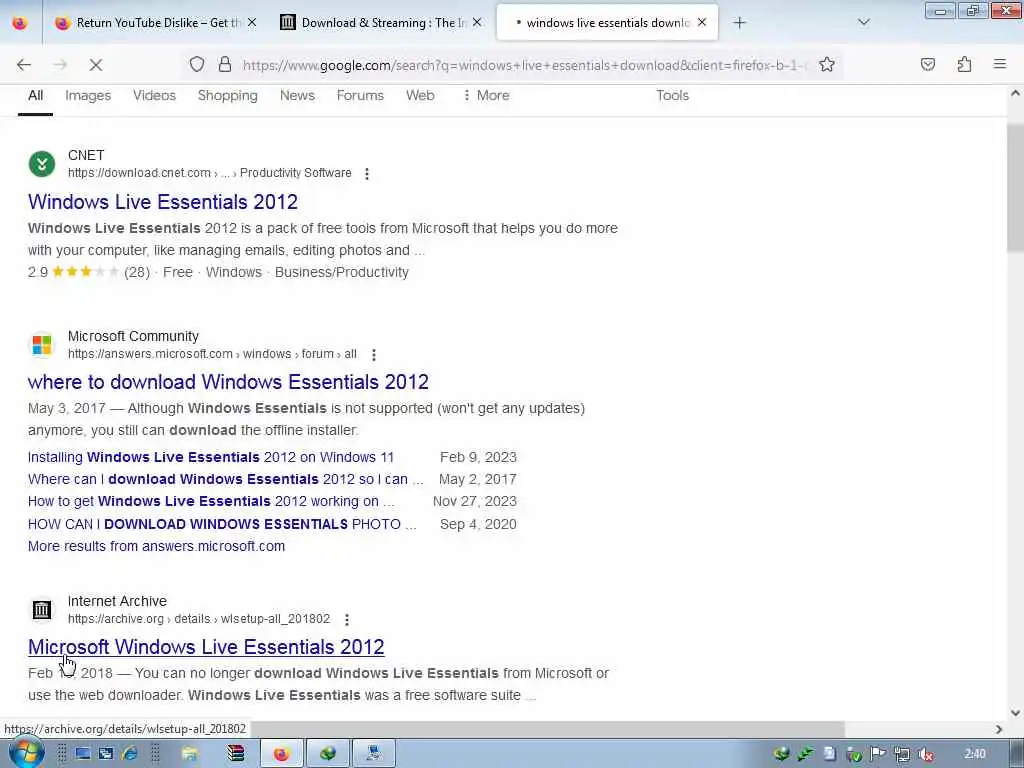The height and width of the screenshot is (768, 1024).
Task: Open More results from answers.microsoft.com
Action: pos(156,546)
